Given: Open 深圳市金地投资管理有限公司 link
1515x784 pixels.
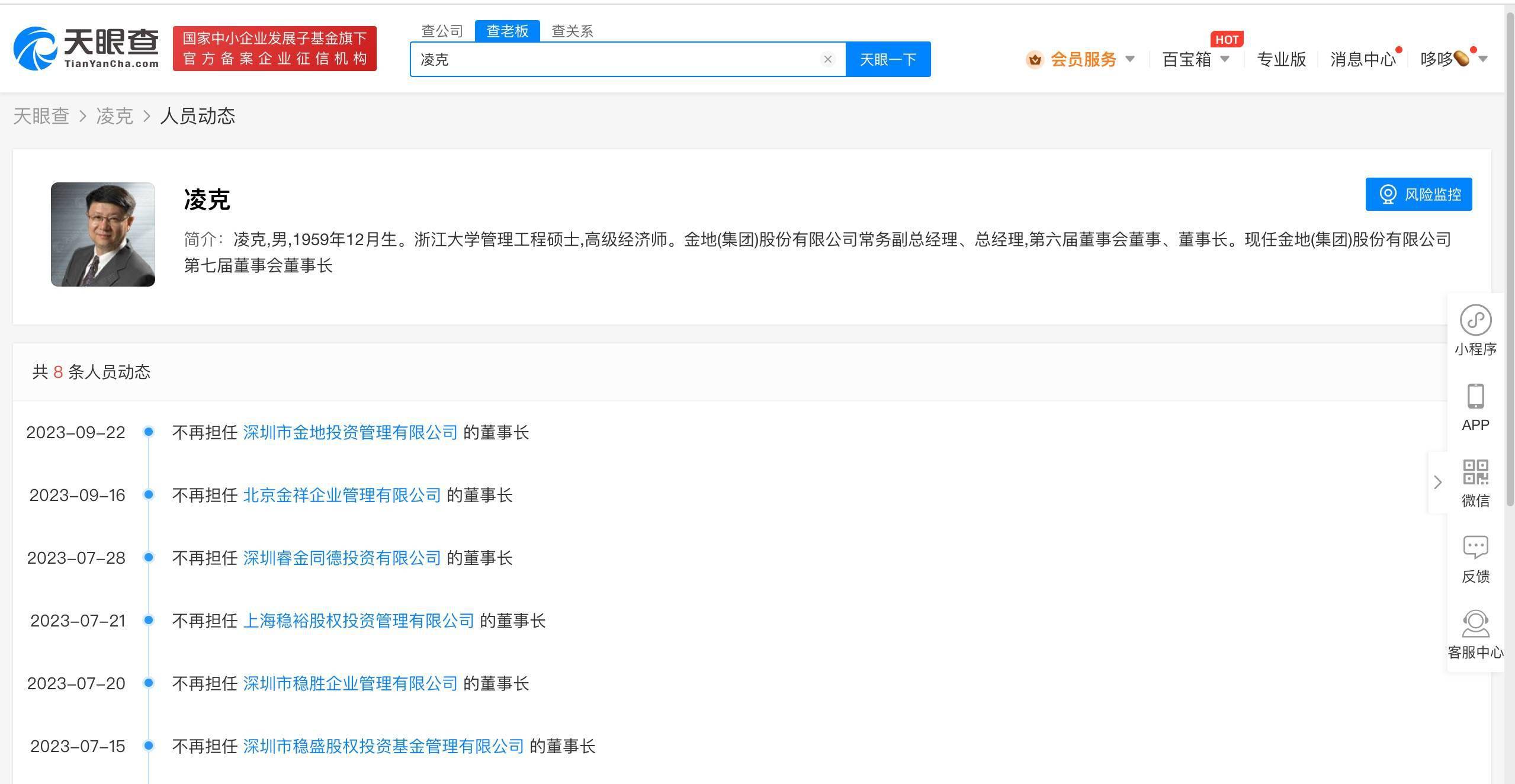Looking at the screenshot, I should 350,432.
